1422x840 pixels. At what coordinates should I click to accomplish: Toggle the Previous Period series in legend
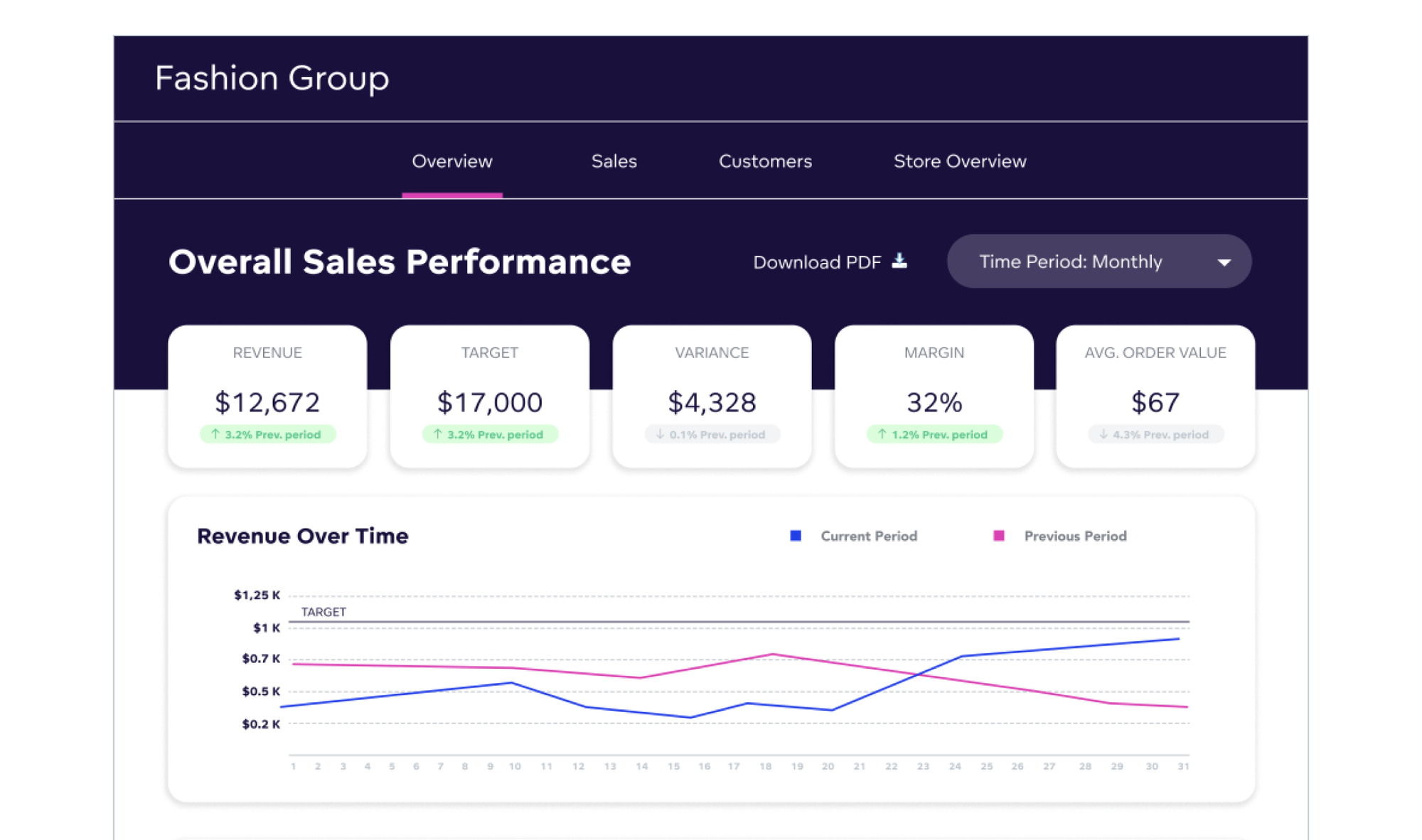[1074, 536]
